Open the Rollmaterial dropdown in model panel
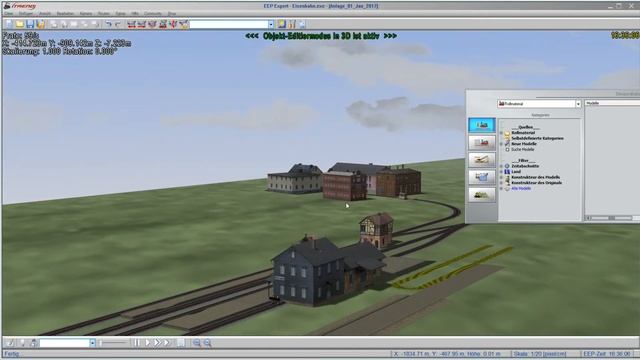 pos(578,104)
